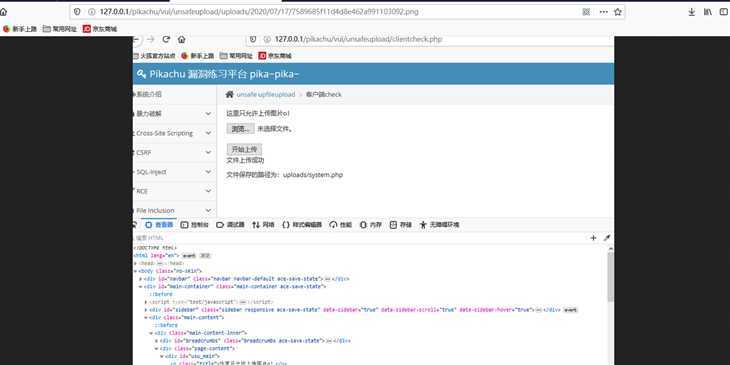The image size is (730, 365).
Task: Bookmark the PNG page with the star icon
Action: (x=618, y=12)
